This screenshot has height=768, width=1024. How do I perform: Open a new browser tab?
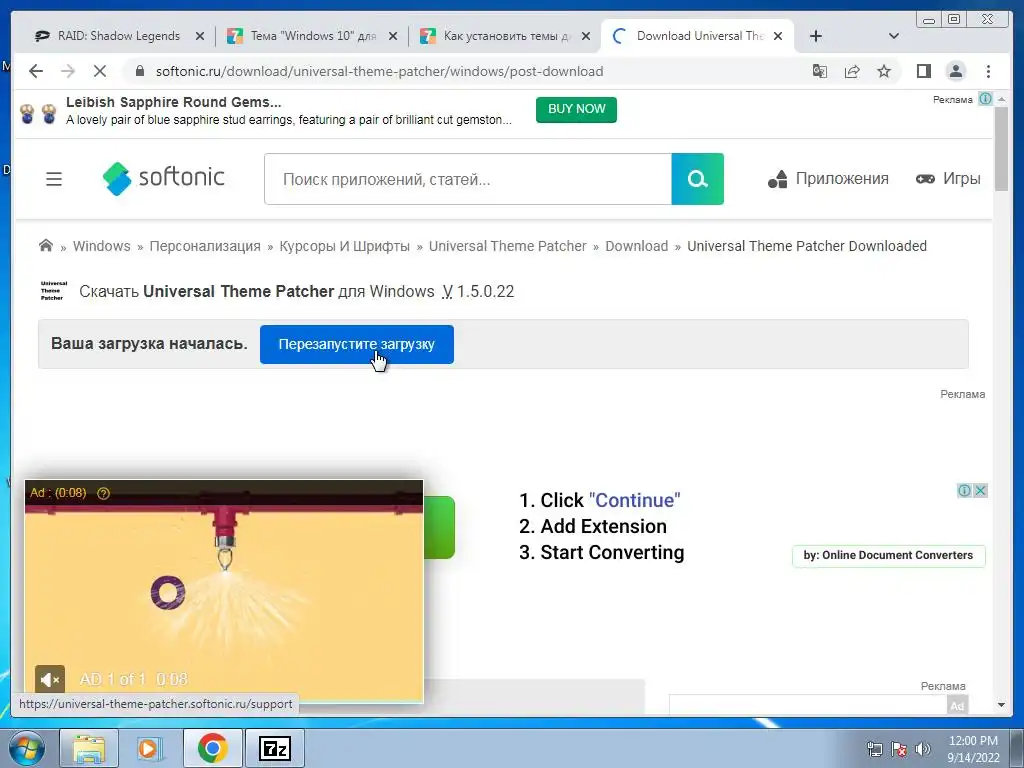(816, 36)
